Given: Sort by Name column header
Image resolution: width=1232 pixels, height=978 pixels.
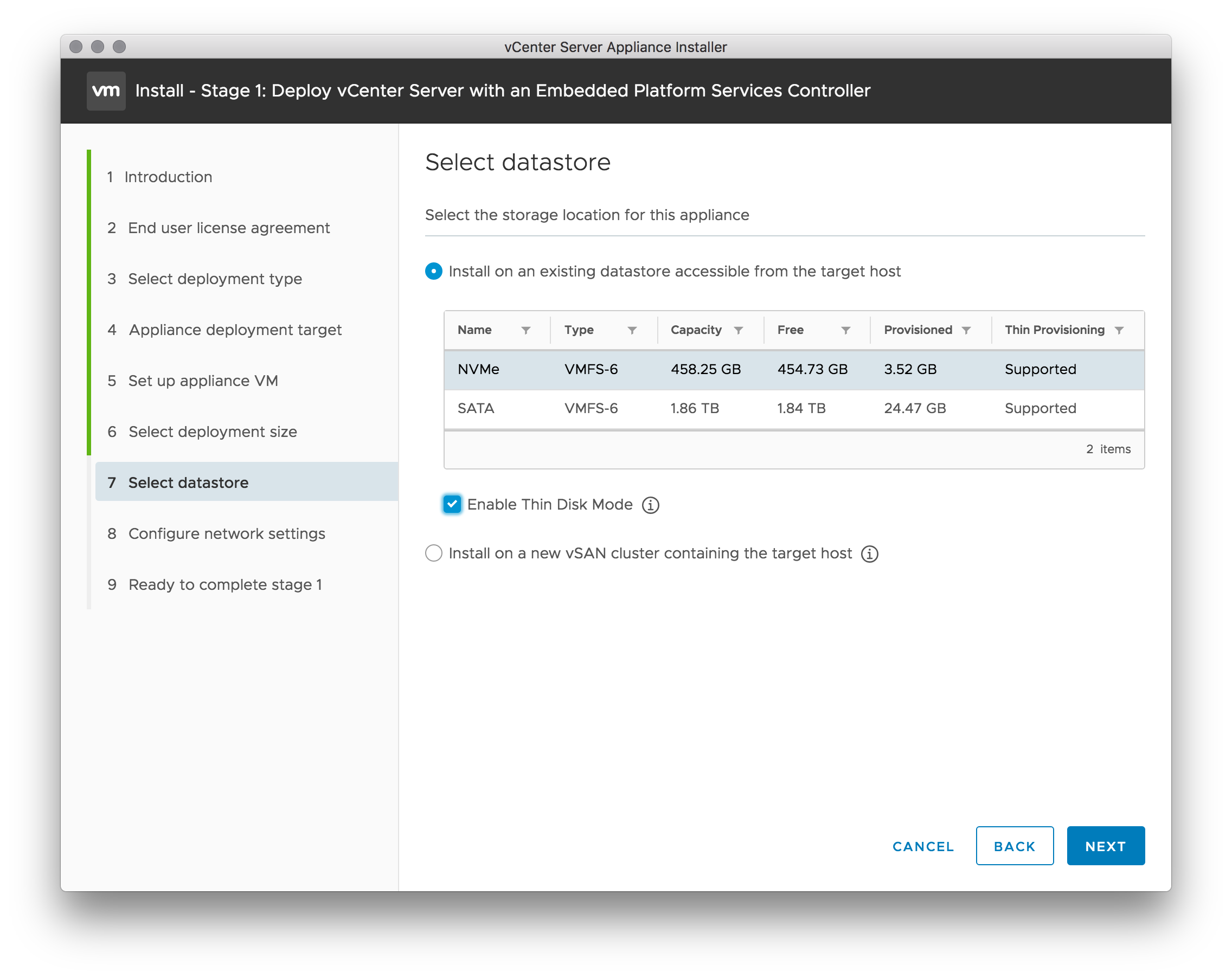Looking at the screenshot, I should tap(474, 330).
